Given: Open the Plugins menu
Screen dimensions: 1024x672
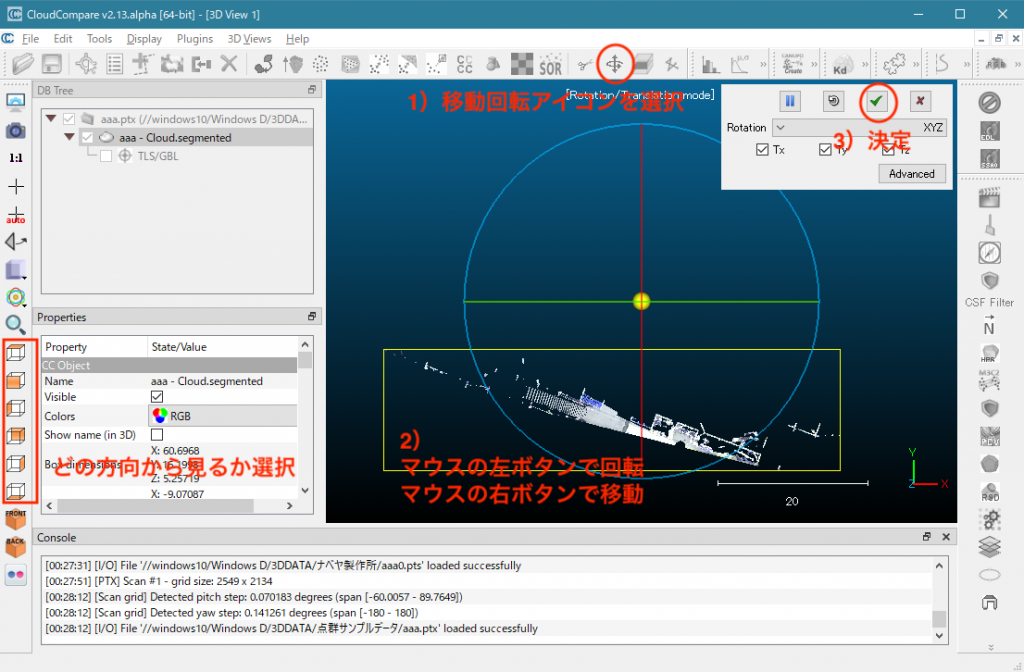Looking at the screenshot, I should point(194,39).
